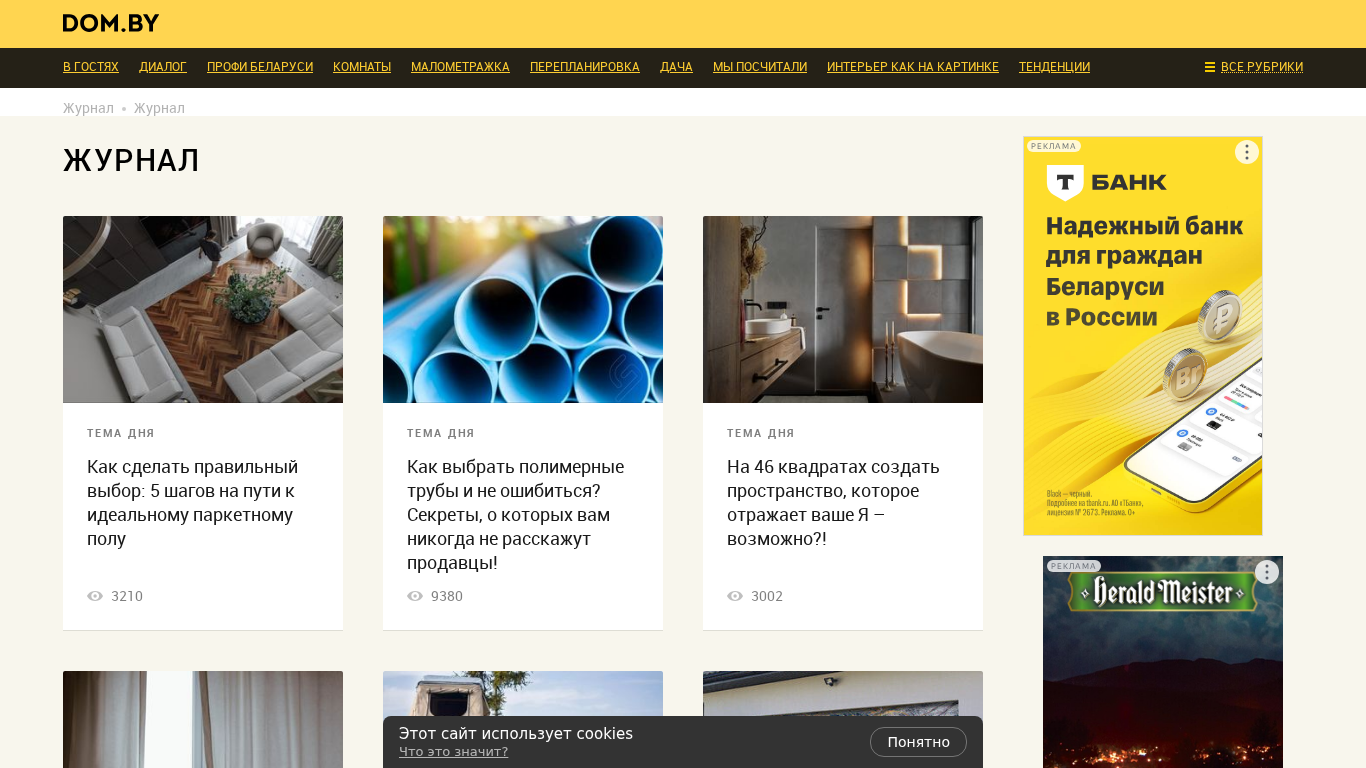Click Тема дня label on 46 квадратах article
This screenshot has width=1366, height=768.
pyautogui.click(x=761, y=433)
